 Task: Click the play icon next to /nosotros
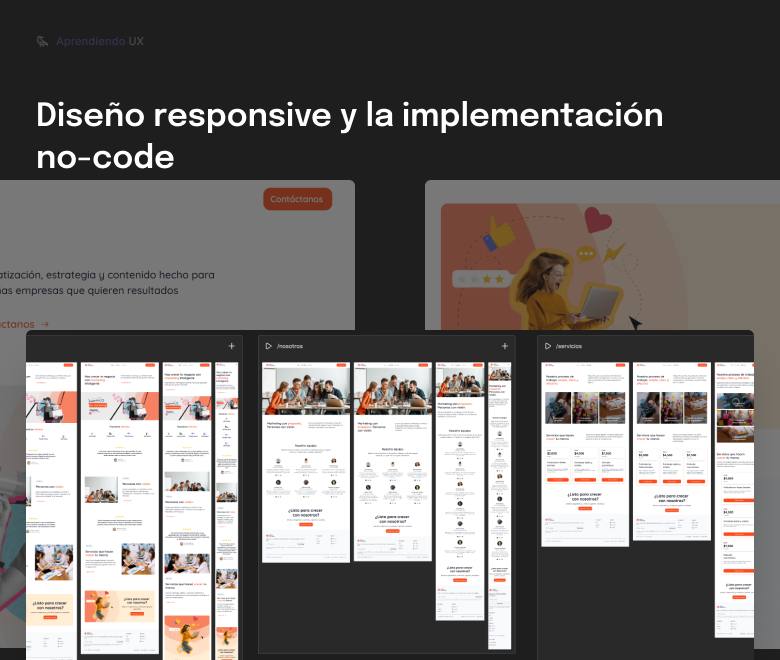tap(268, 346)
